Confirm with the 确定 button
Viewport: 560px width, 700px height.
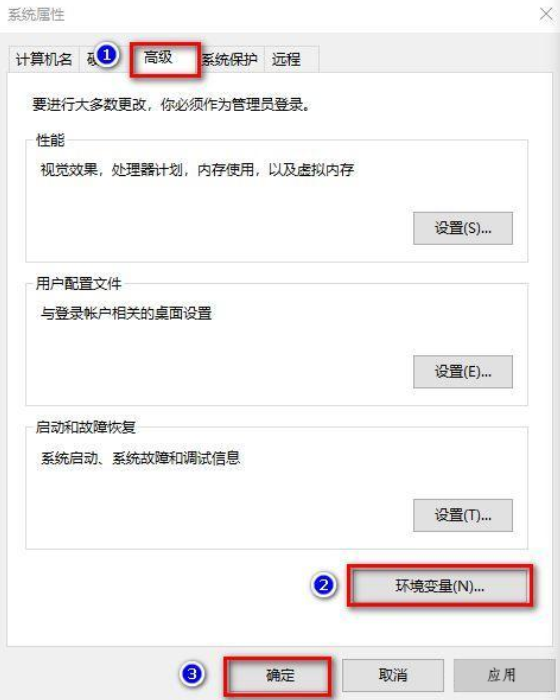click(280, 675)
